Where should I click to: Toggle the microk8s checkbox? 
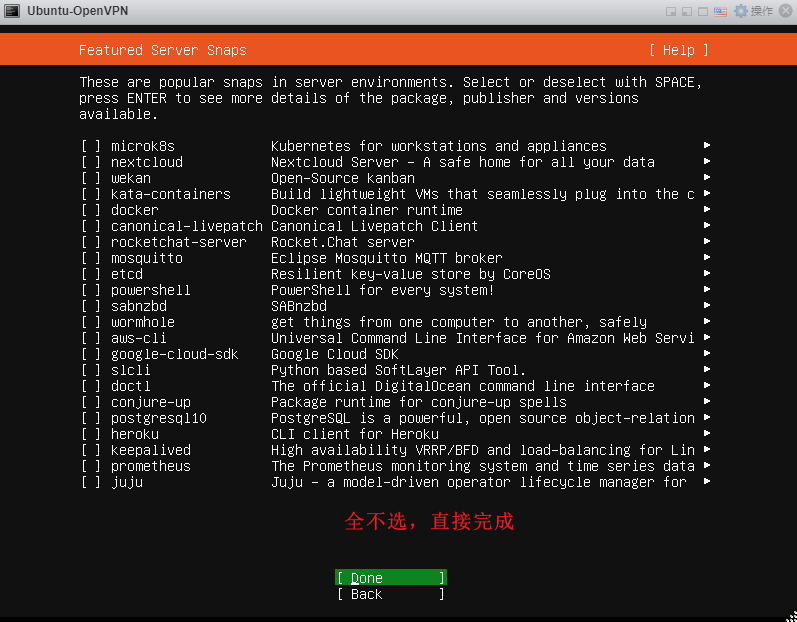[91, 146]
